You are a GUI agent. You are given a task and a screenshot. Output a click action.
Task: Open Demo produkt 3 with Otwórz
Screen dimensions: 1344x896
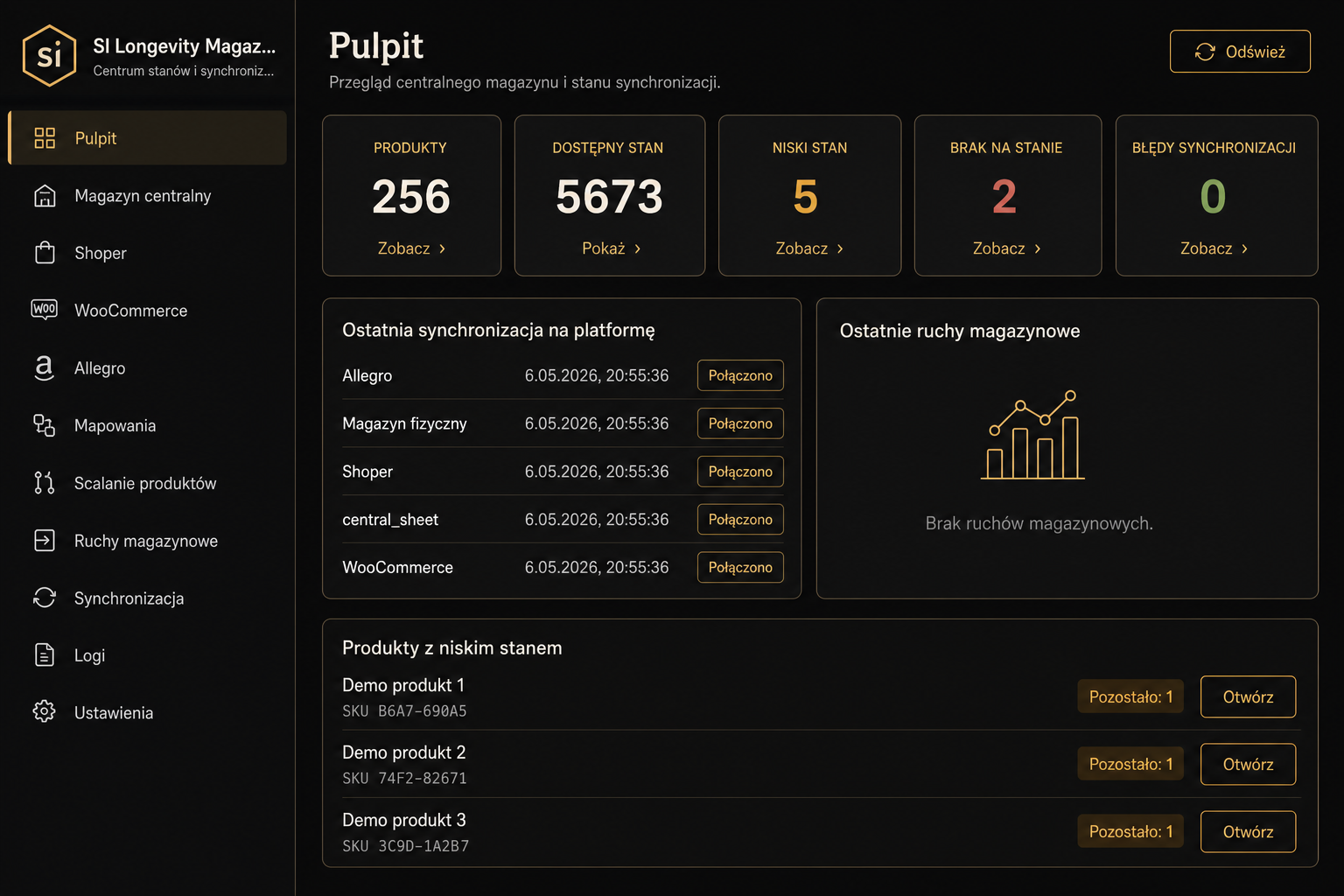click(1248, 831)
